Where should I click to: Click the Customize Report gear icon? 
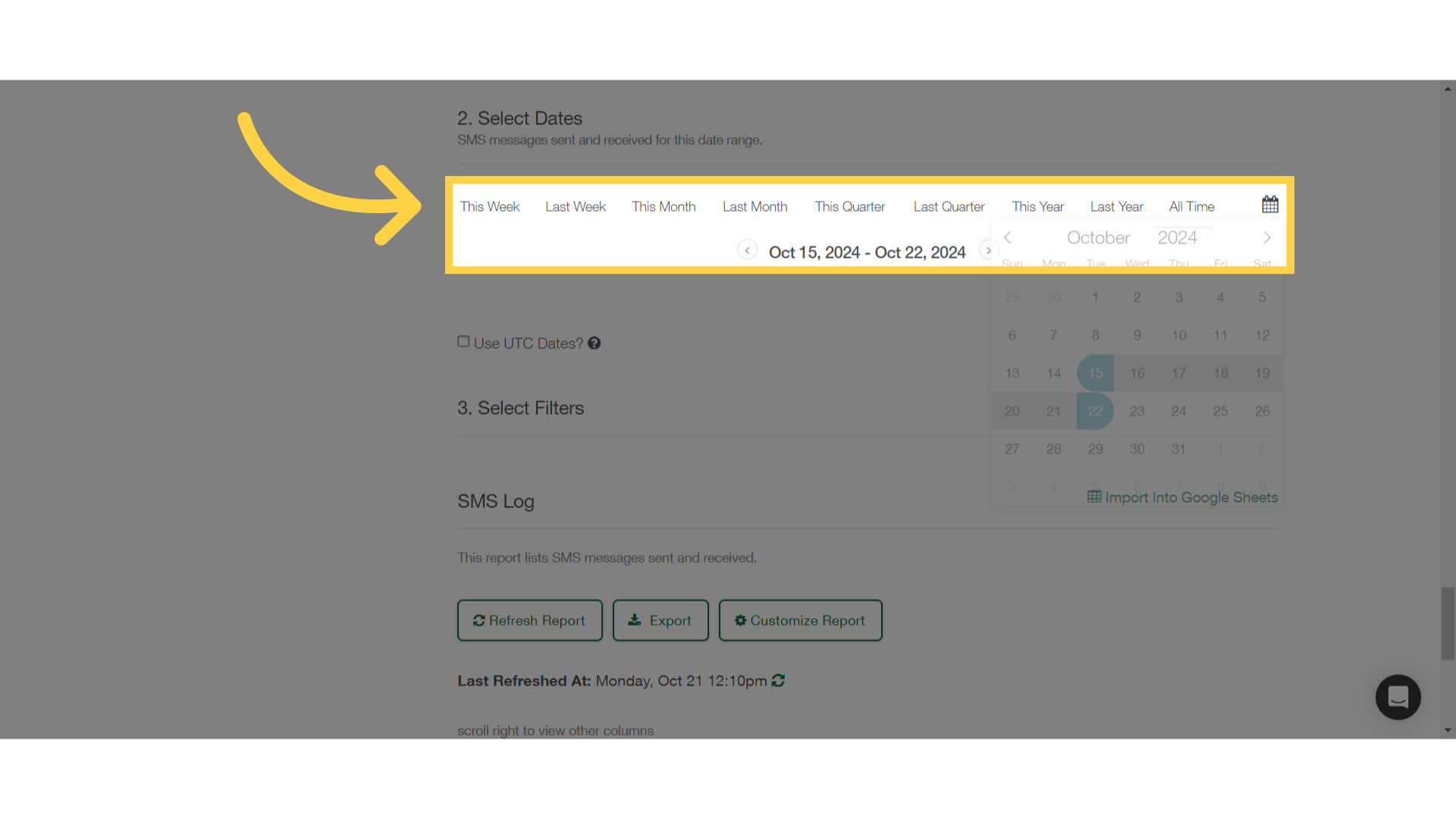pyautogui.click(x=741, y=620)
